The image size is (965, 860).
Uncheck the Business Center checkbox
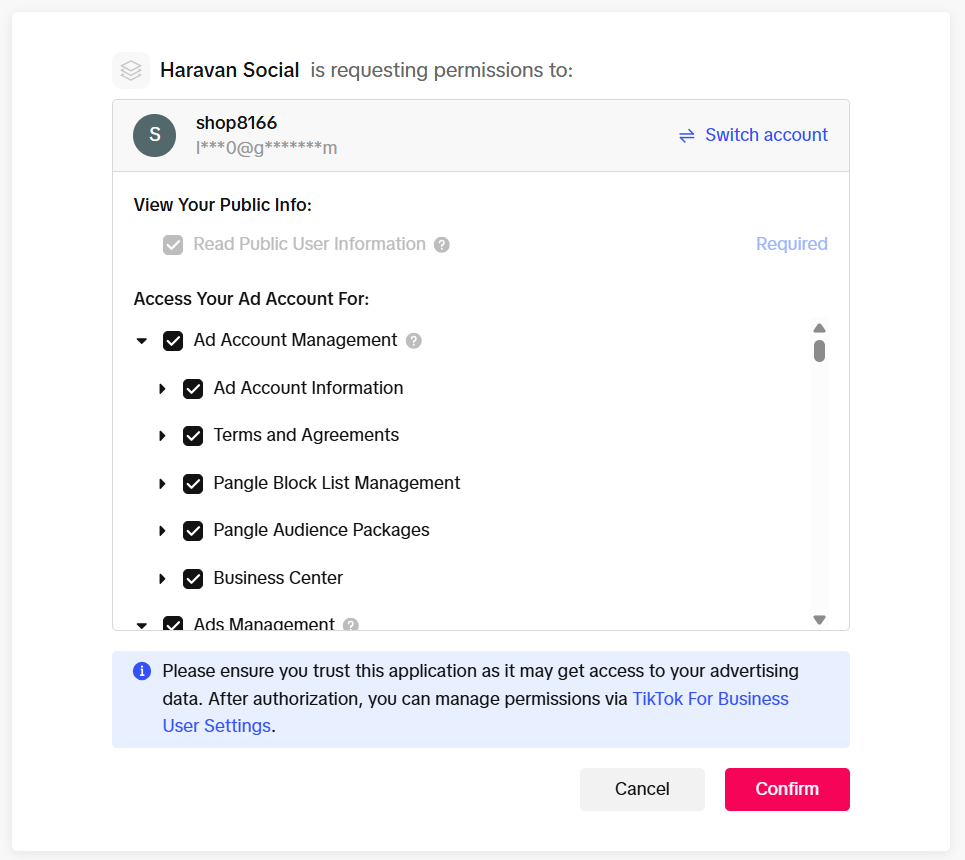tap(193, 578)
